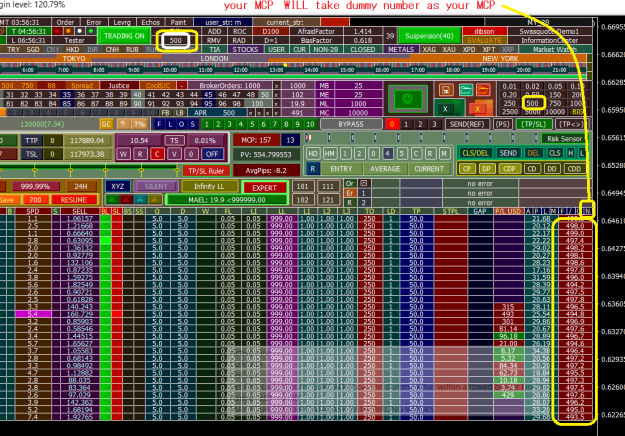Select the XAU symbol
Image resolution: width=625 pixels, height=436 pixels.
(449, 49)
